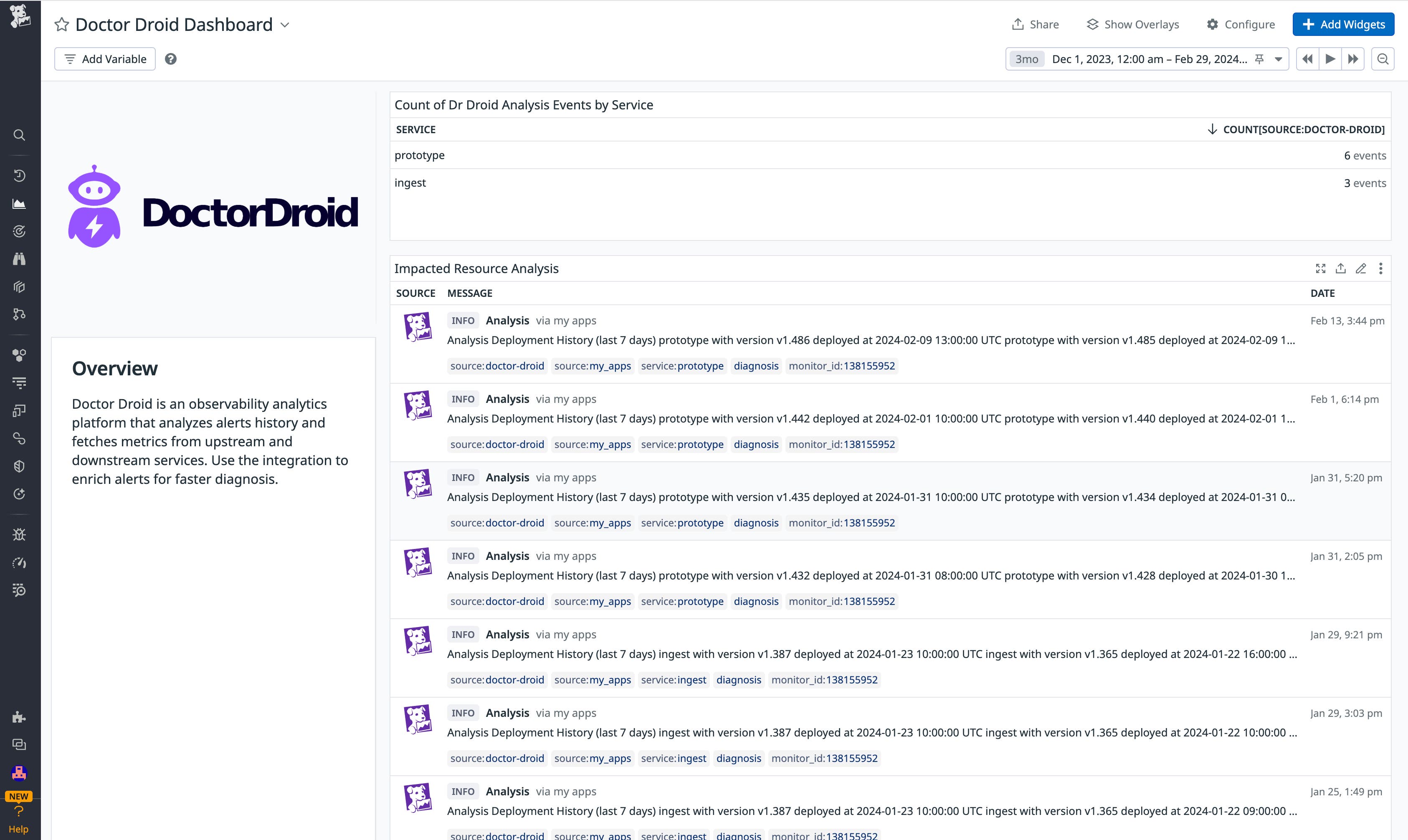Click the Datadog bone logo

click(x=20, y=17)
